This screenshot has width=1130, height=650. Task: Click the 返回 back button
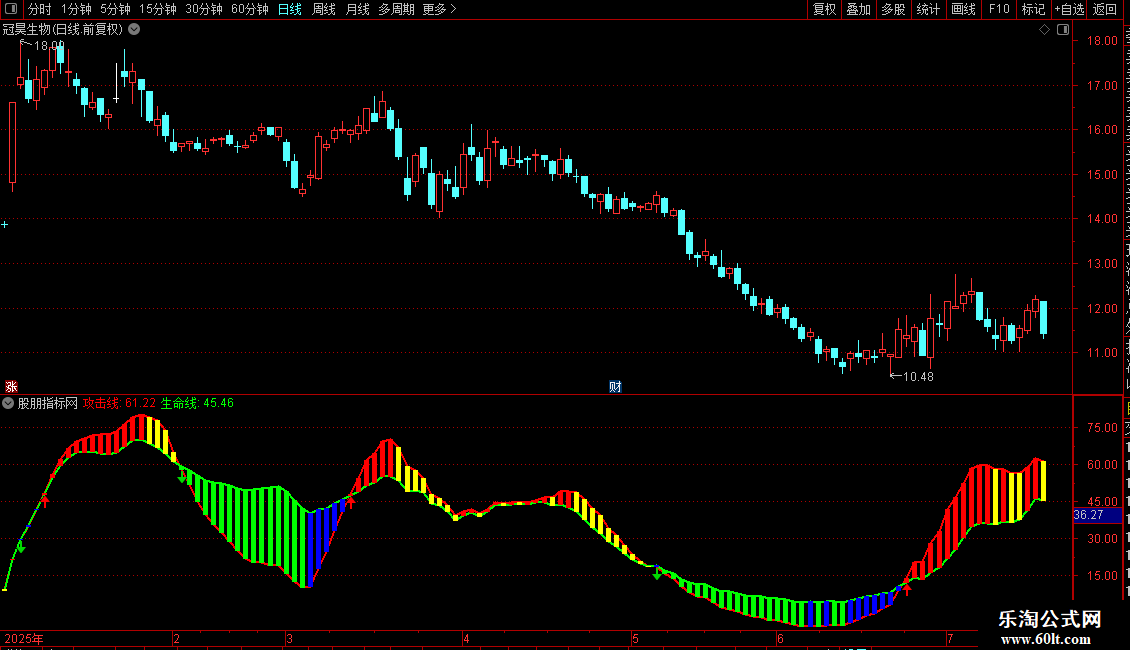coord(1105,9)
